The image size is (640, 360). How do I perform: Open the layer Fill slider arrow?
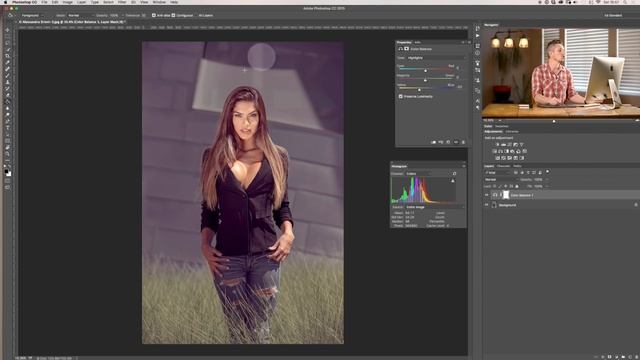click(x=547, y=186)
